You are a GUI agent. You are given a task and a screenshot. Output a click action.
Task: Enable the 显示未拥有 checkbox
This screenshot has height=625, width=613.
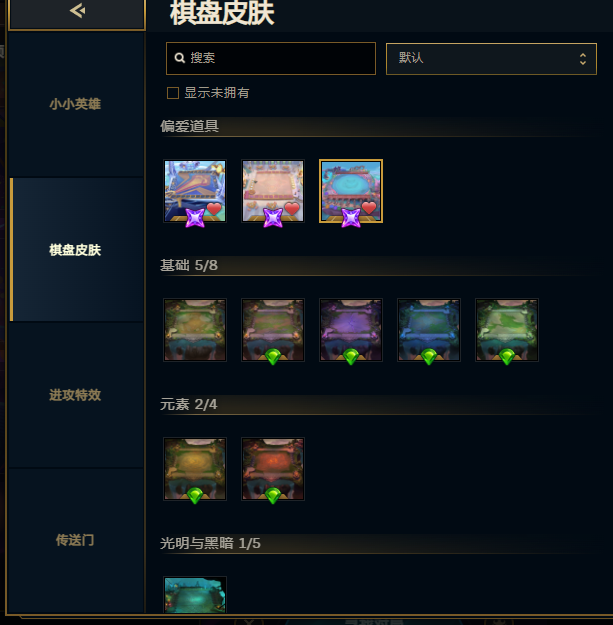tap(173, 93)
